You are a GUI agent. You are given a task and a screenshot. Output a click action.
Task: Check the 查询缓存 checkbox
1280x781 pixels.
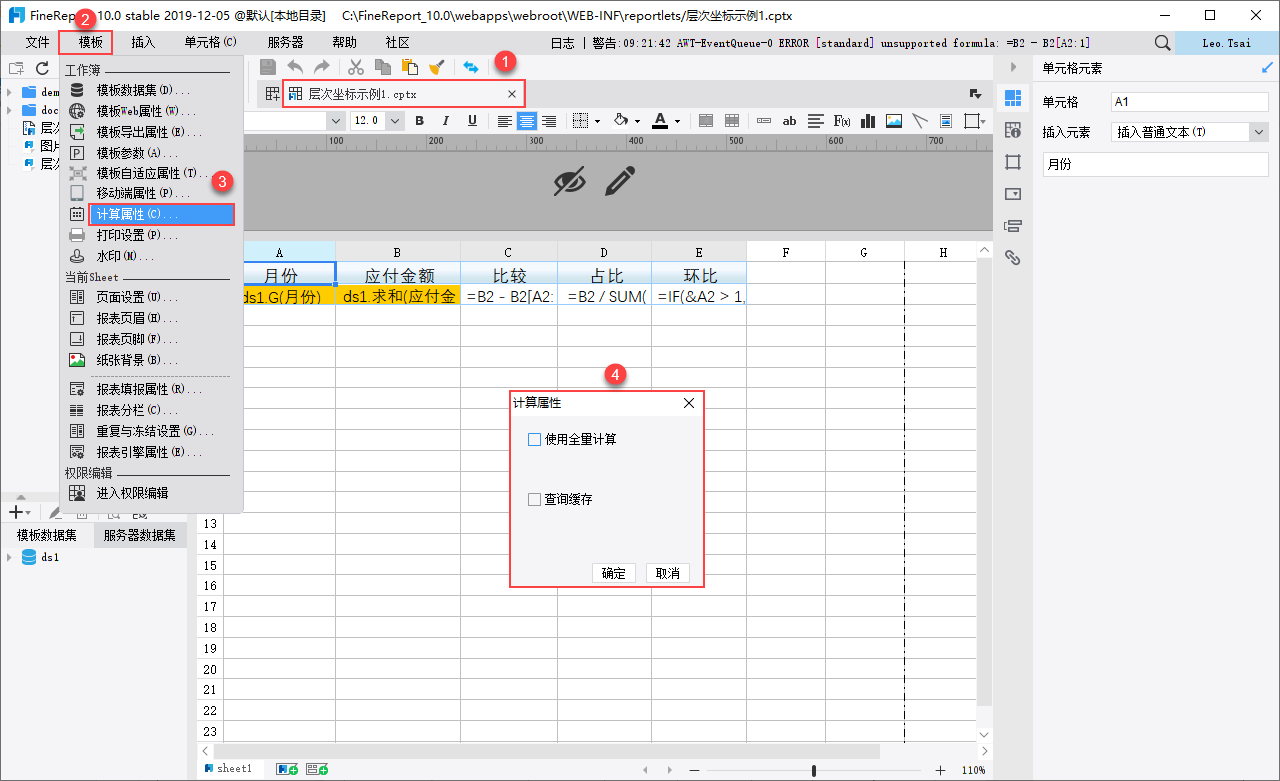534,499
